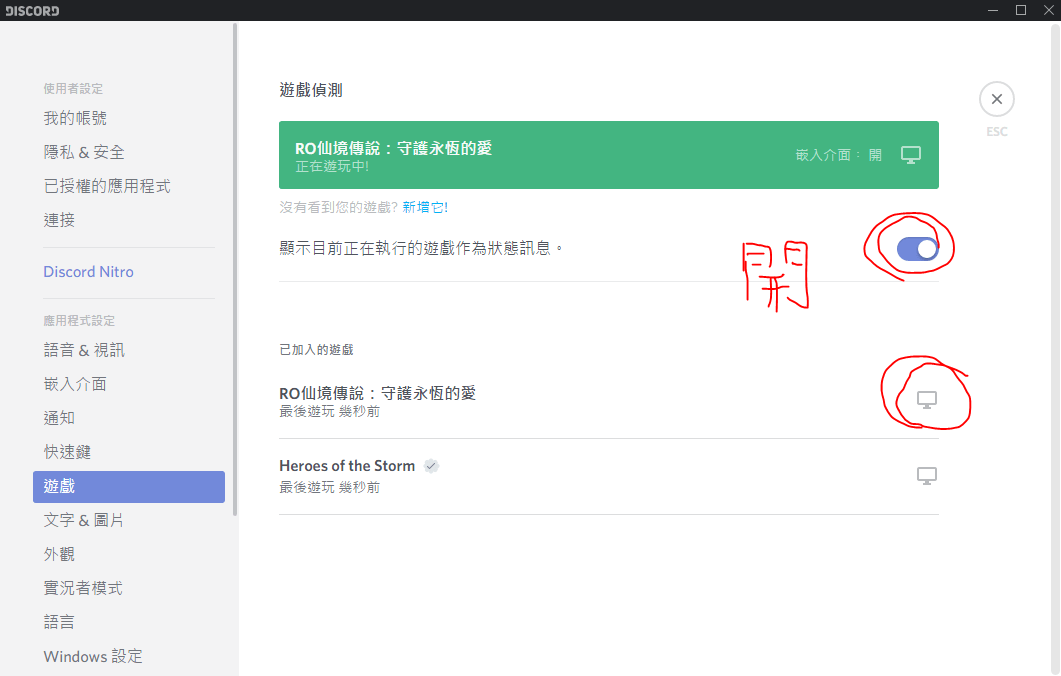Open 文字 & 圖片 settings
The height and width of the screenshot is (676, 1061).
coord(84,520)
